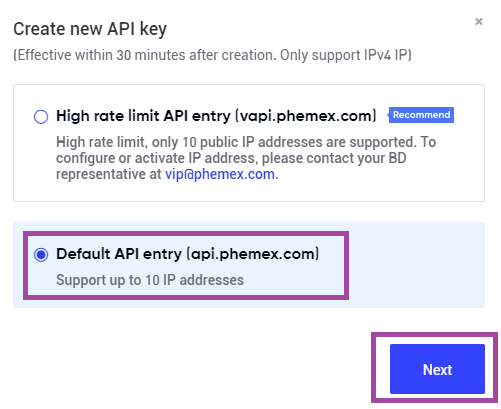The width and height of the screenshot is (501, 409).
Task: Select the High rate limit radio button
Action: (x=41, y=117)
